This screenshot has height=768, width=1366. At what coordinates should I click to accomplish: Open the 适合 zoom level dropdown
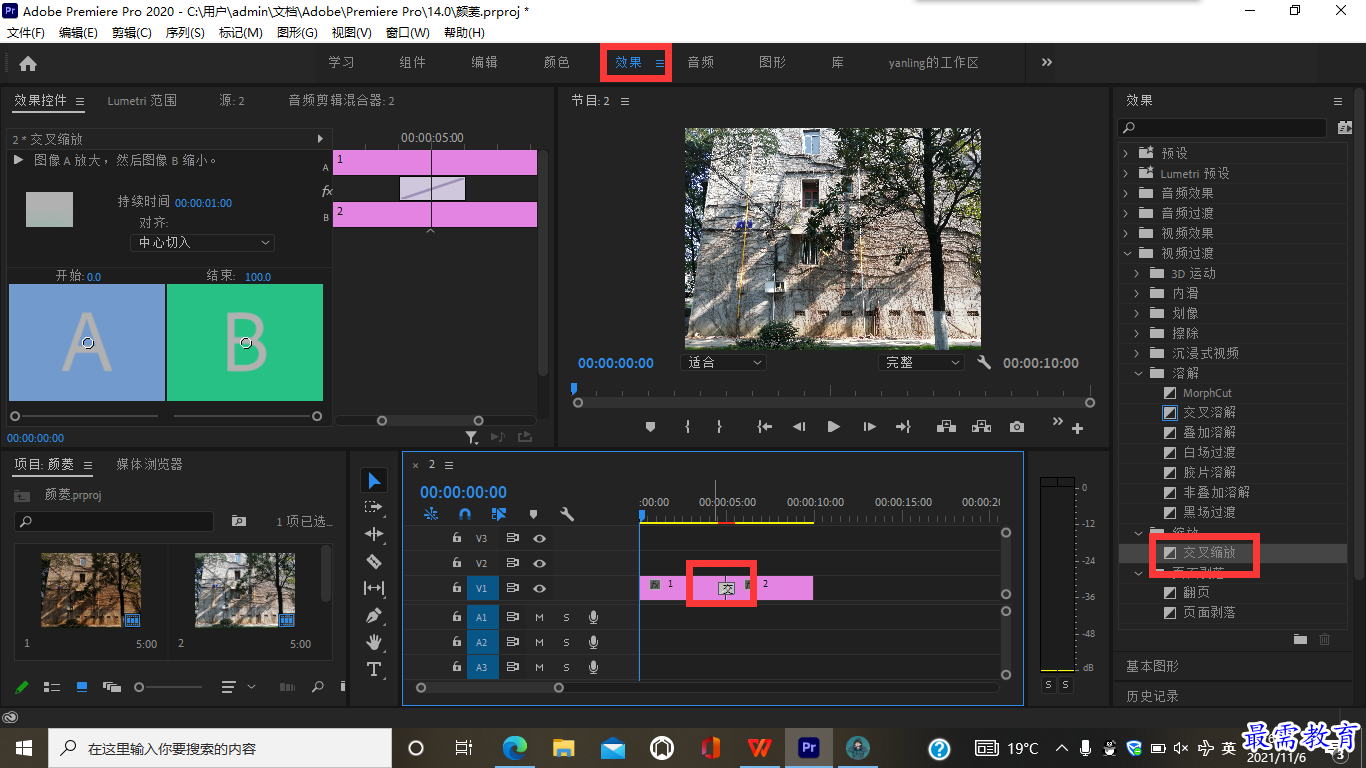click(x=724, y=363)
